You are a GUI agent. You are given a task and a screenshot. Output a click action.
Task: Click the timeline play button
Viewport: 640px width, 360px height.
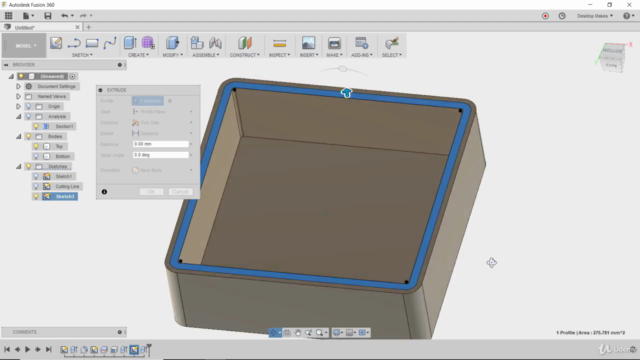(x=27, y=349)
